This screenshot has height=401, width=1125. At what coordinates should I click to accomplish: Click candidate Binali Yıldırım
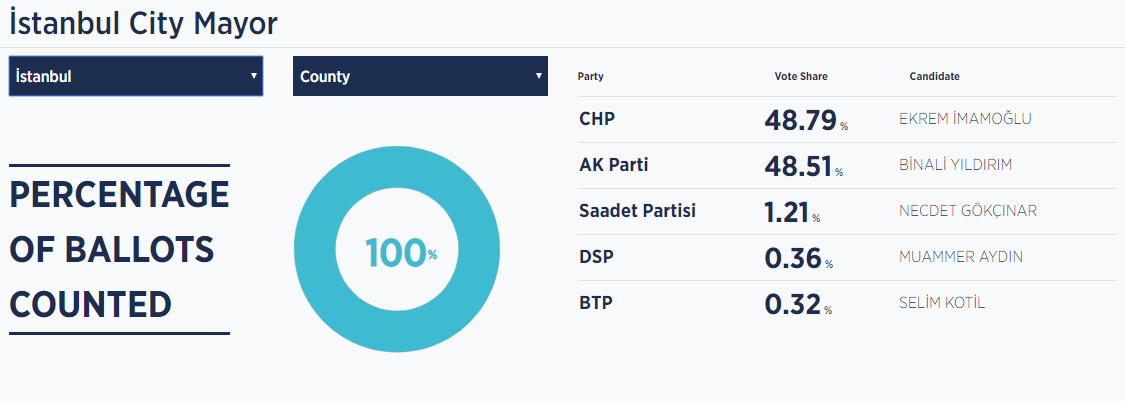[x=955, y=165]
